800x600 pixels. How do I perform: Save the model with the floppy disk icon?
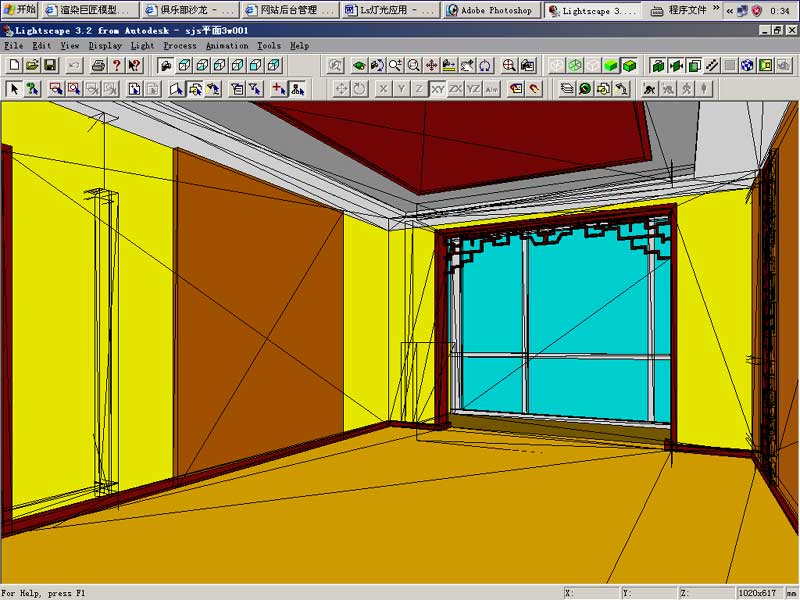50,65
